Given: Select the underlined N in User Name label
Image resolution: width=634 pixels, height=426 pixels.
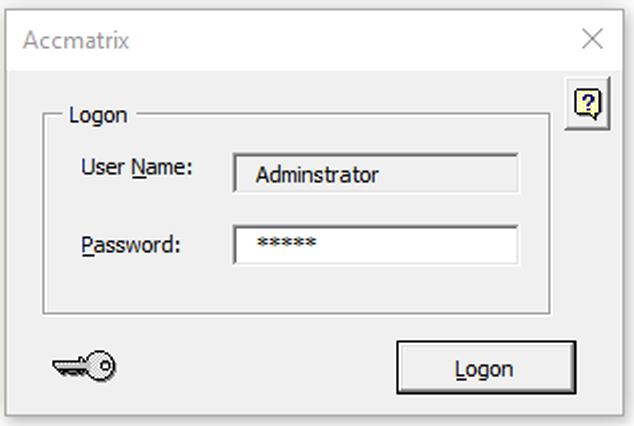Looking at the screenshot, I should coord(138,167).
